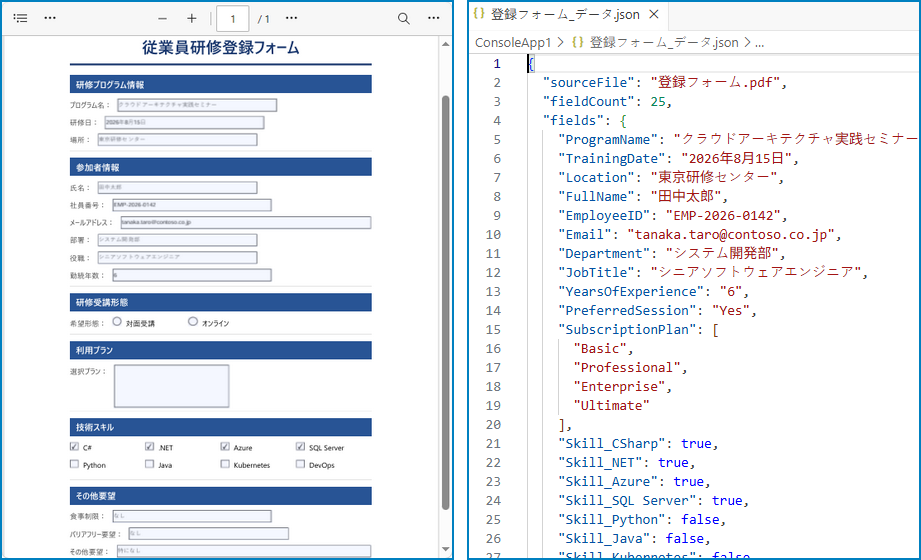The height and width of the screenshot is (560, 921).
Task: Click the "Ultimate" array entry
Action: [611, 405]
